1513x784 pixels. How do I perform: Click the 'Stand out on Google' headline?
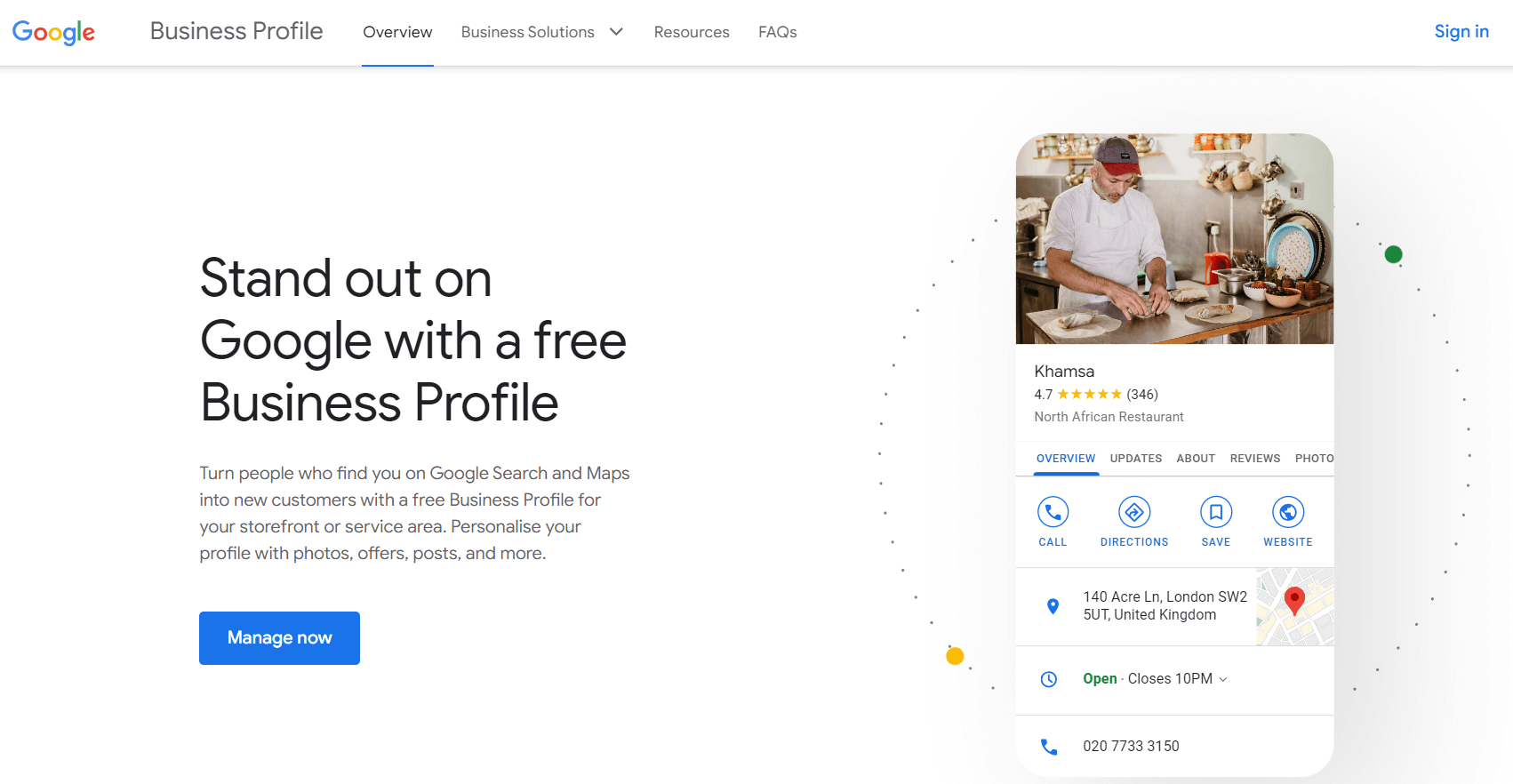413,340
